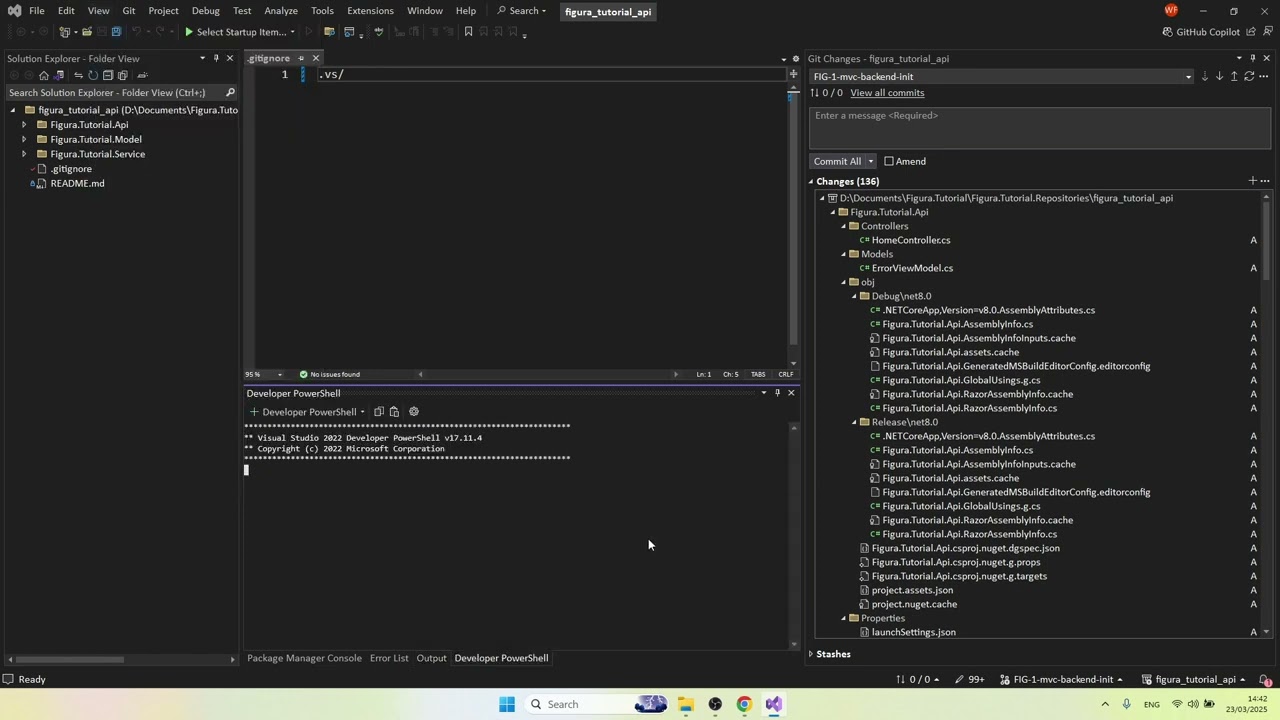Switch to Output tab
The width and height of the screenshot is (1280, 720).
click(431, 658)
